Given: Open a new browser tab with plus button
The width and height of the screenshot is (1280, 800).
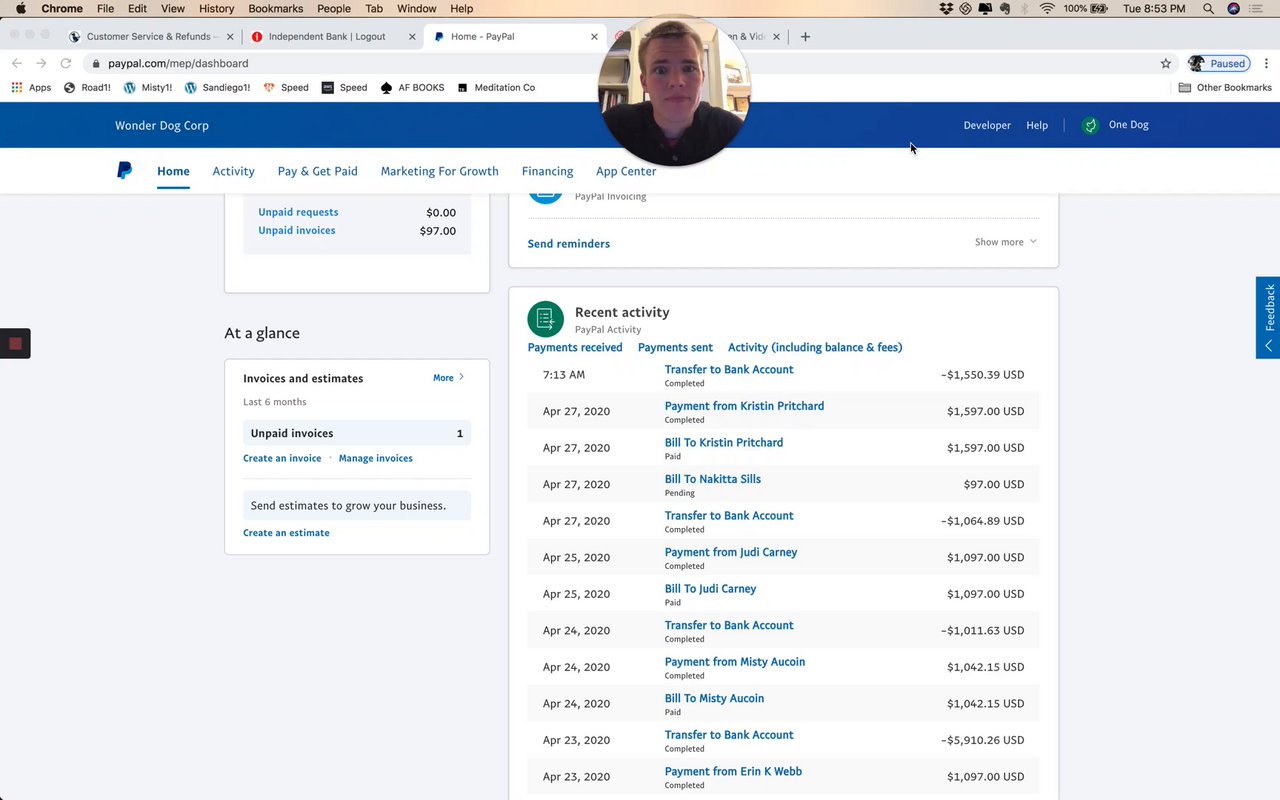Looking at the screenshot, I should coord(805,37).
